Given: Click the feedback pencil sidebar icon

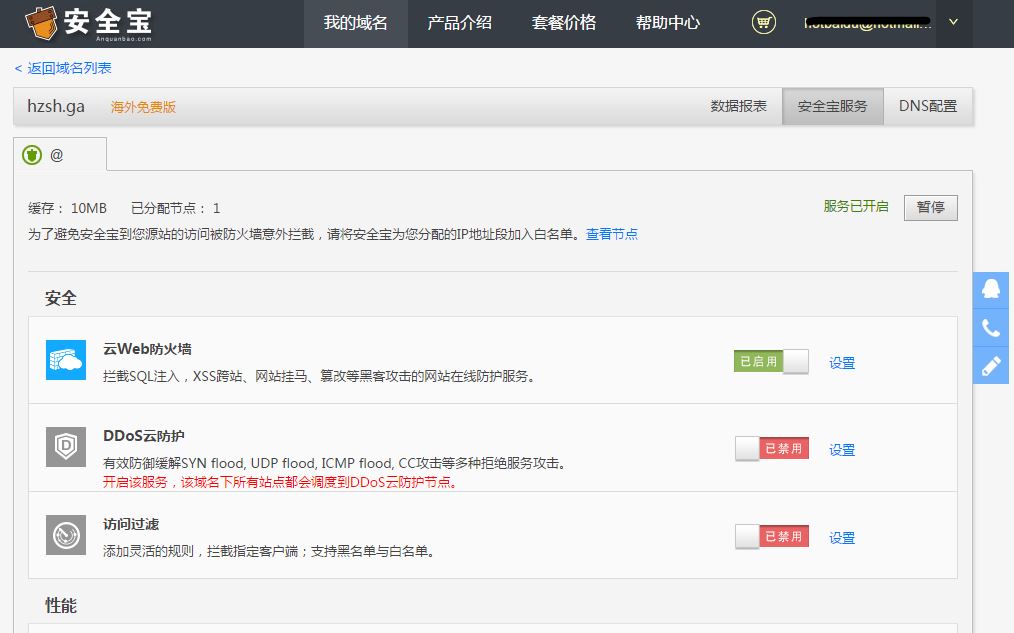Looking at the screenshot, I should click(991, 366).
